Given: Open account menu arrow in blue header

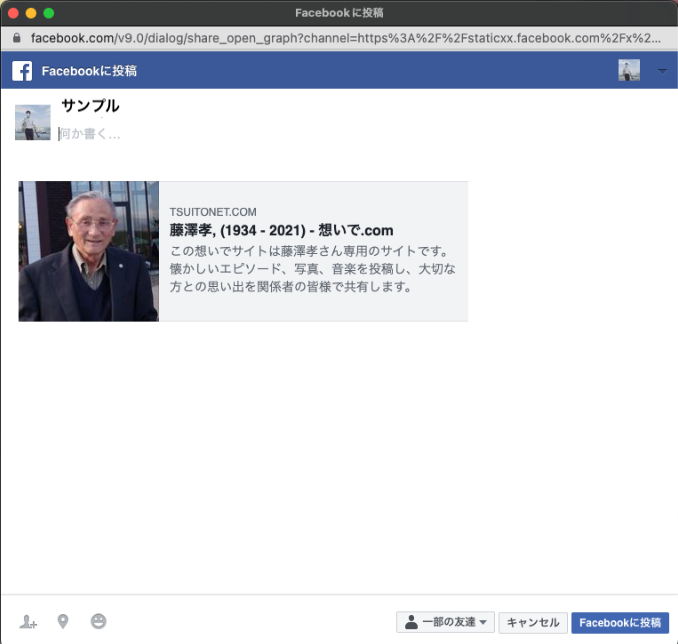Looking at the screenshot, I should coord(662,71).
